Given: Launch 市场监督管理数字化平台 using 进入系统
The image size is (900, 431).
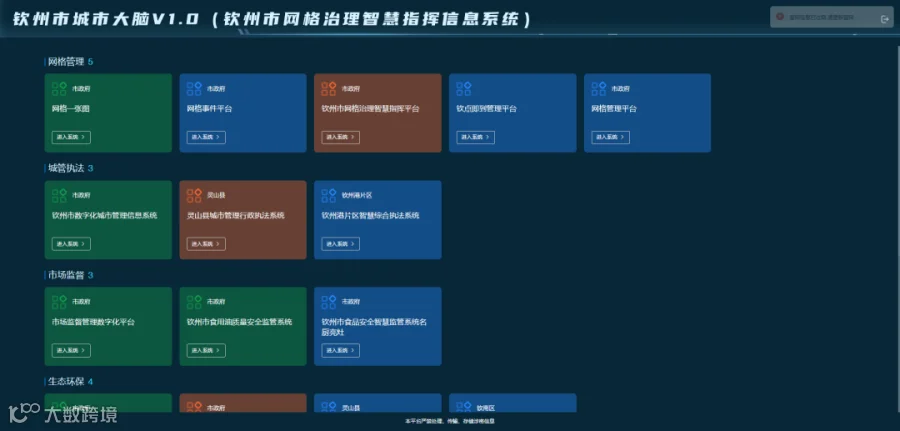Looking at the screenshot, I should (x=71, y=350).
